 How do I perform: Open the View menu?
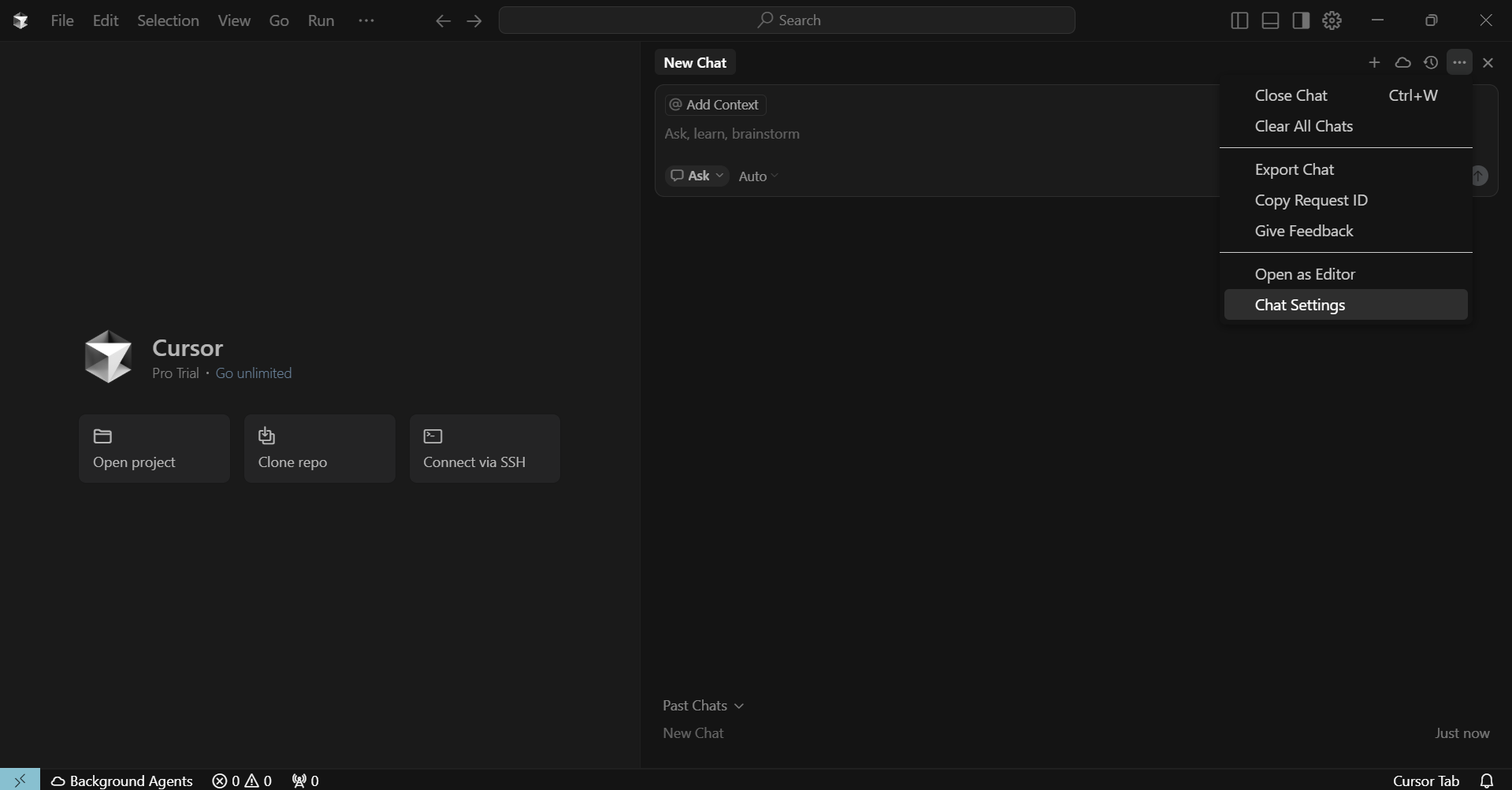[234, 20]
